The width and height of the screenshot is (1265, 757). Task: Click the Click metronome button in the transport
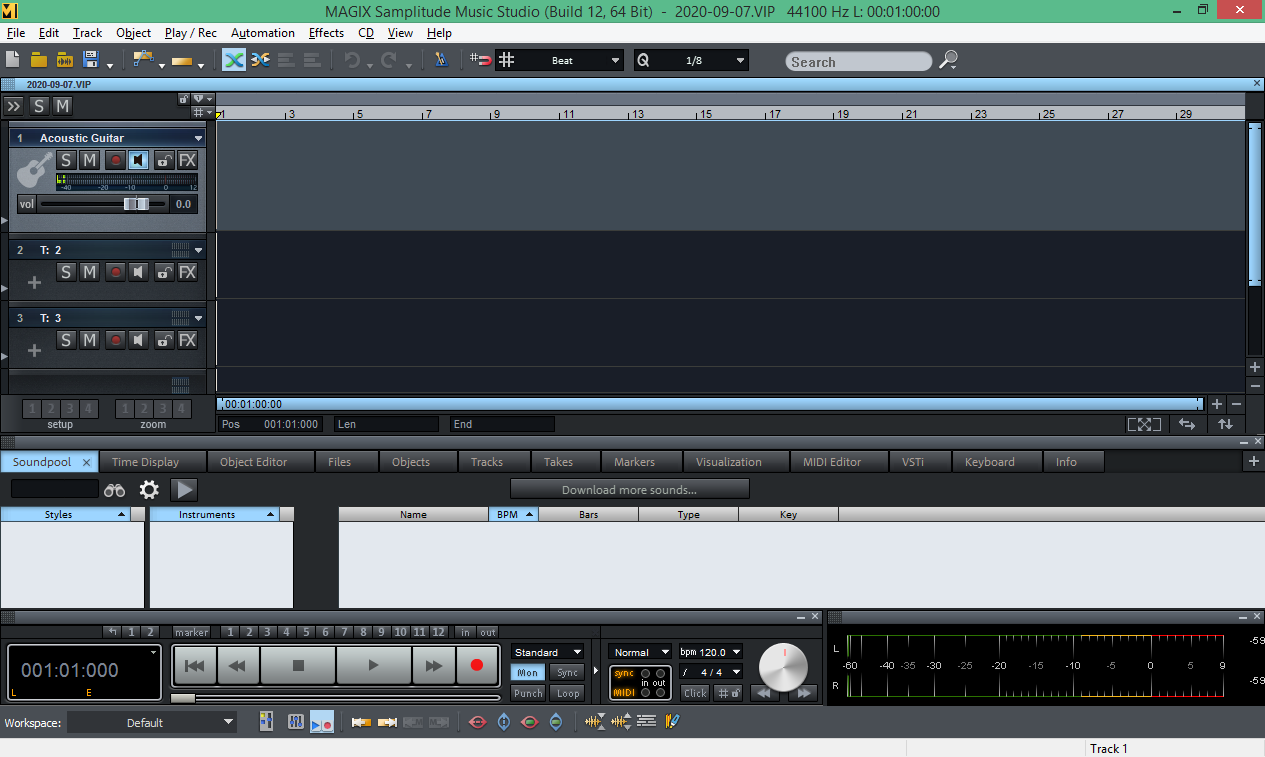[694, 692]
